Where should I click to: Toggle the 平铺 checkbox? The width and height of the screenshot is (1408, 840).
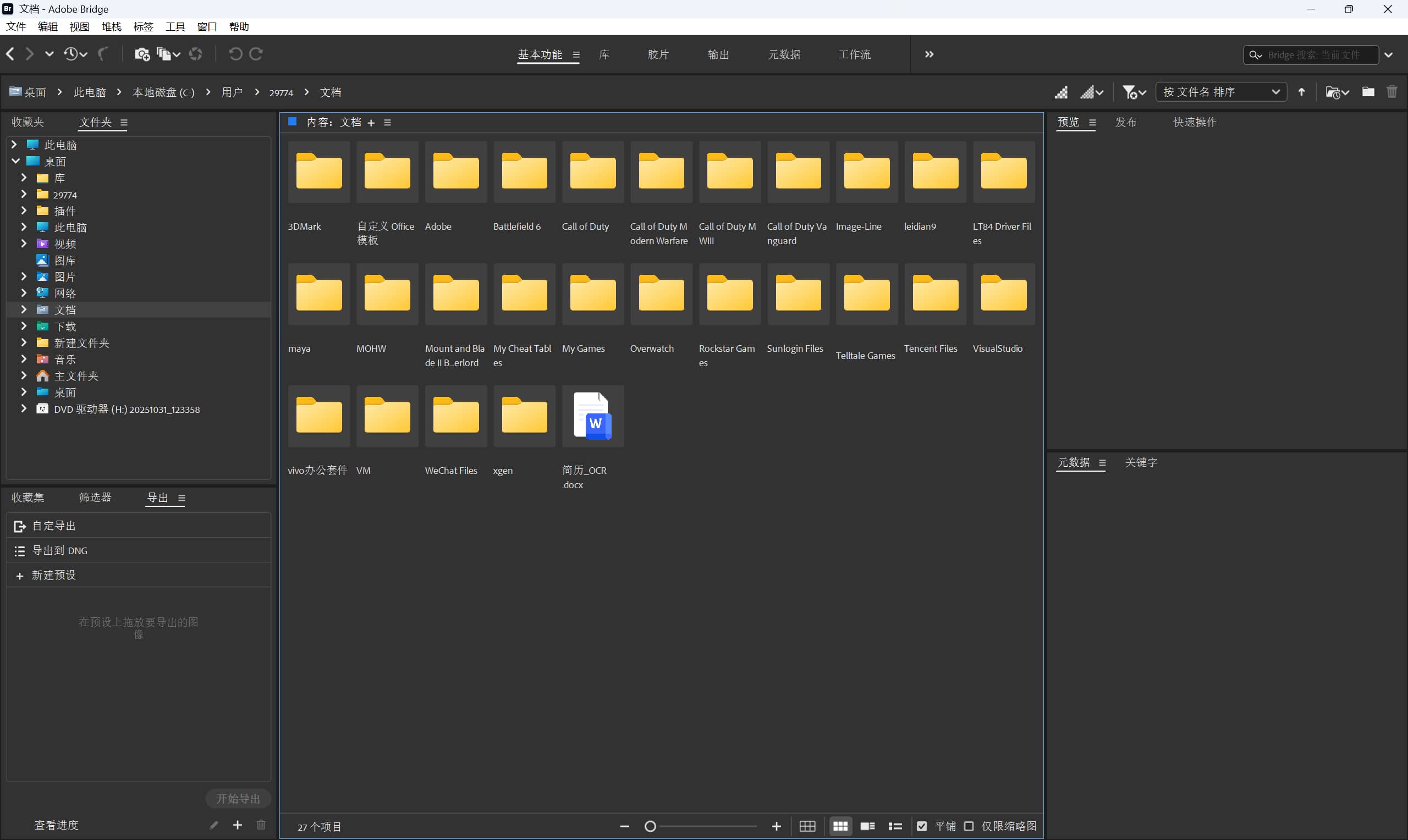point(922,826)
